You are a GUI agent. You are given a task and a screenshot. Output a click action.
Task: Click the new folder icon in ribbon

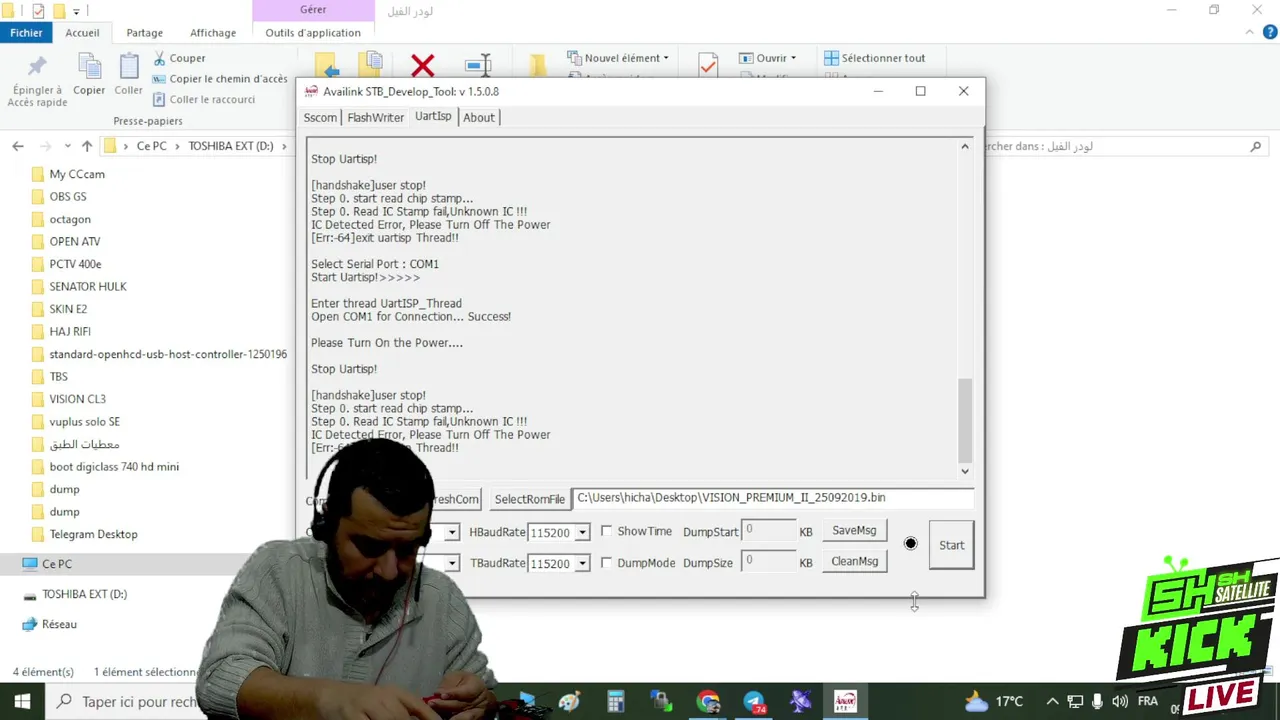coord(538,65)
